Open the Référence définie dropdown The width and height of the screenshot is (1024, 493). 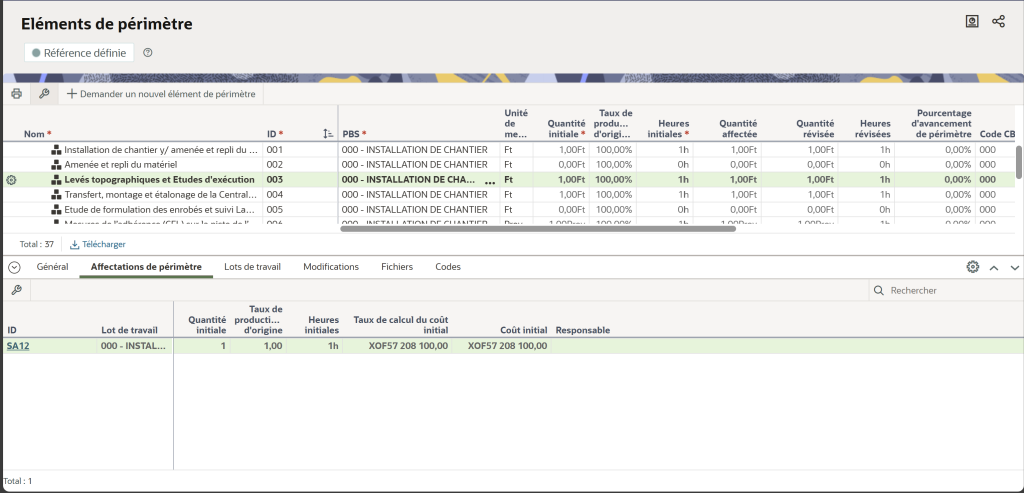(x=79, y=53)
